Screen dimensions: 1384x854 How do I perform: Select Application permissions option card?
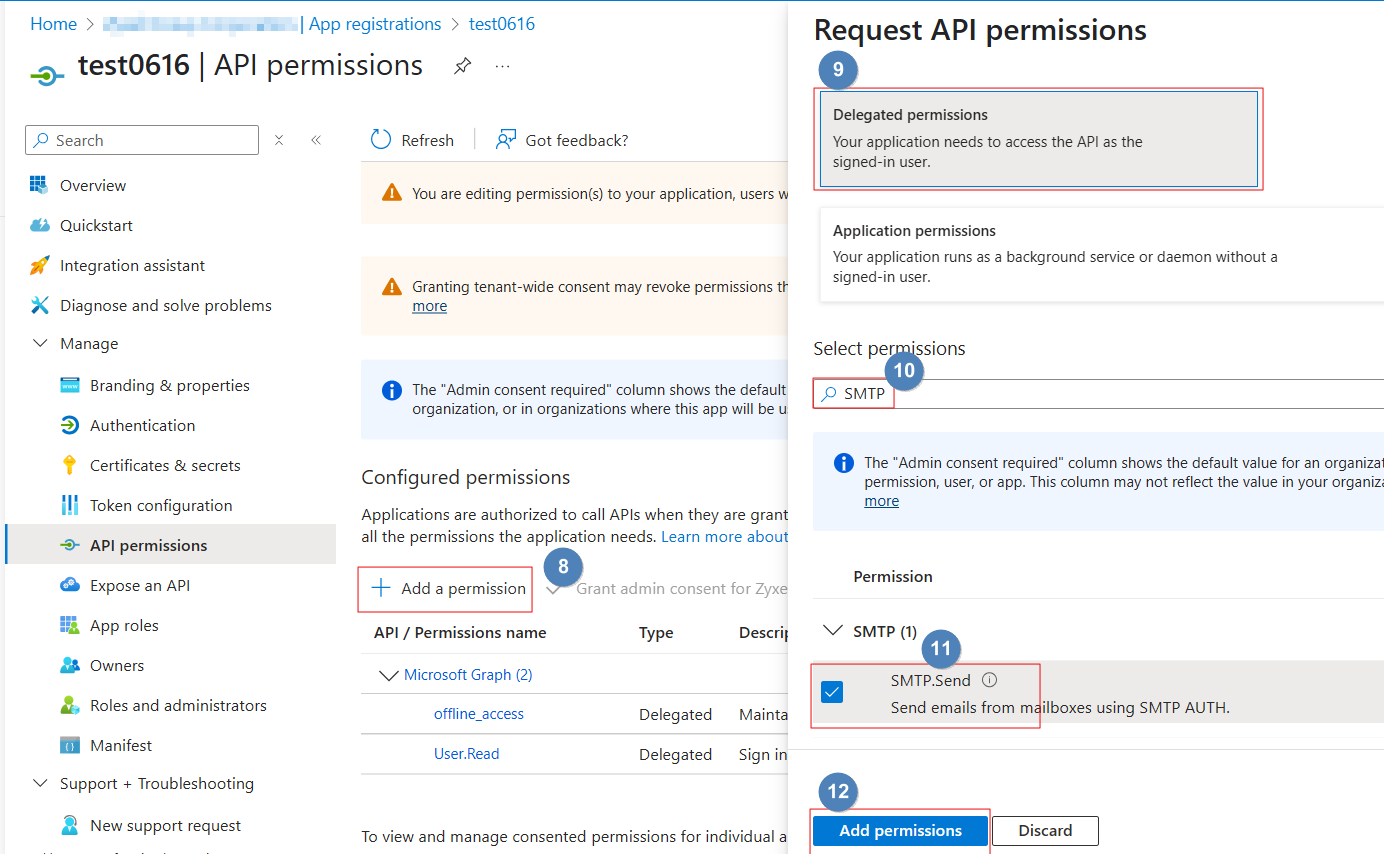(1100, 255)
